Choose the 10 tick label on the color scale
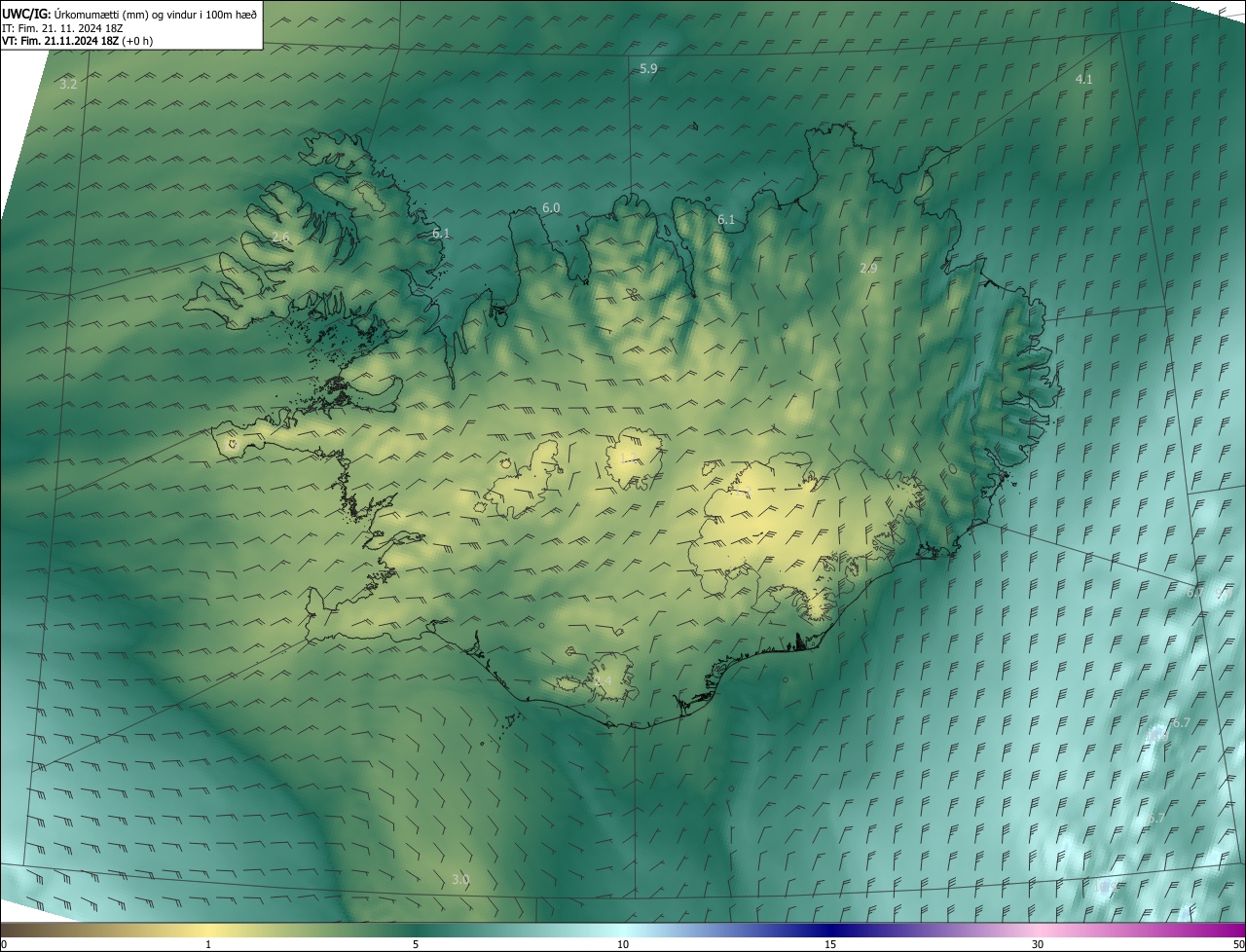 pyautogui.click(x=623, y=944)
